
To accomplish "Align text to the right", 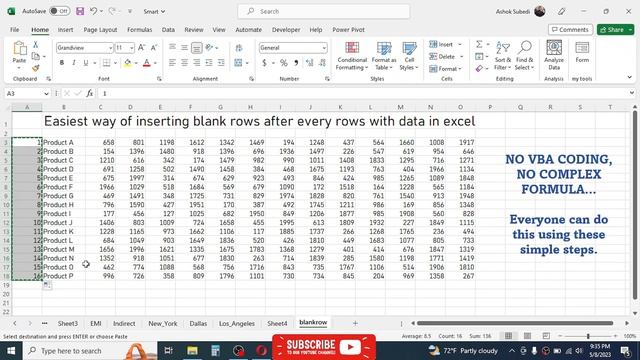I will click(197, 63).
